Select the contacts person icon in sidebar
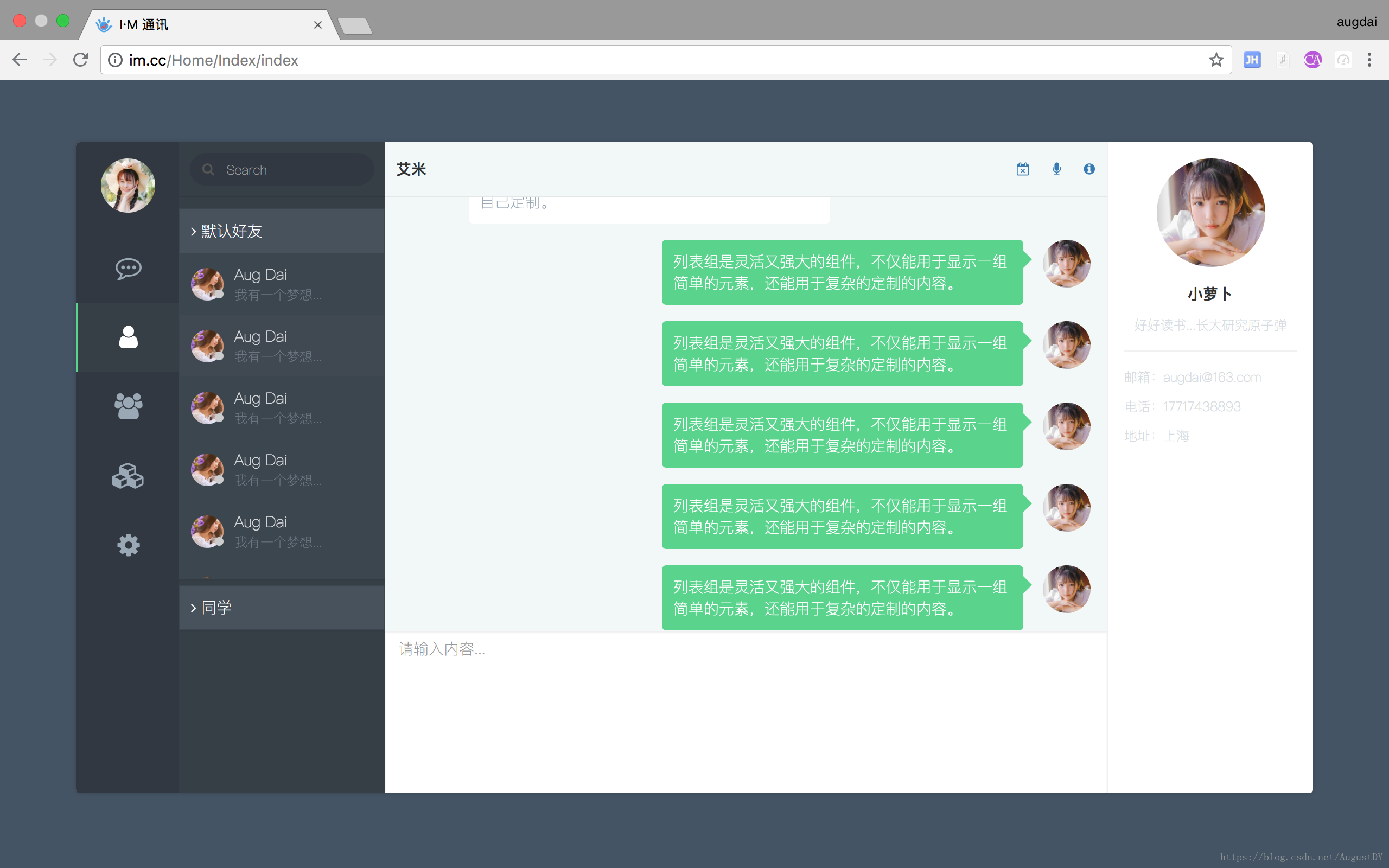 pos(128,337)
